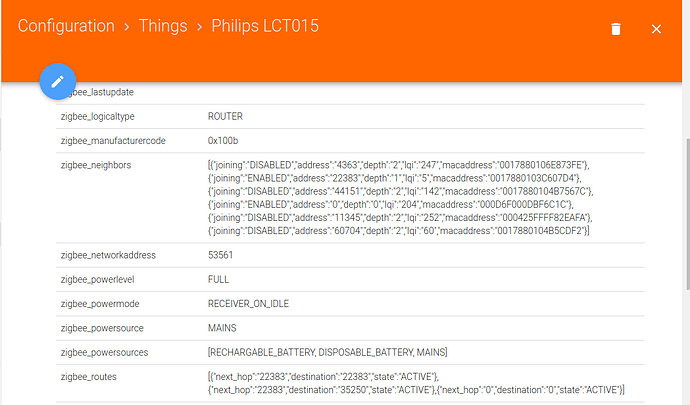The width and height of the screenshot is (690, 405).
Task: Click the zigbee_logicaltype label
Action: [x=98, y=116]
